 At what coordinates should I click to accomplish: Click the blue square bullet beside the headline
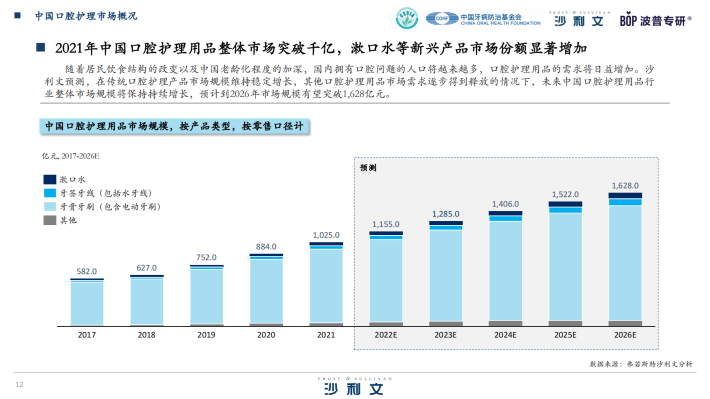(x=41, y=47)
